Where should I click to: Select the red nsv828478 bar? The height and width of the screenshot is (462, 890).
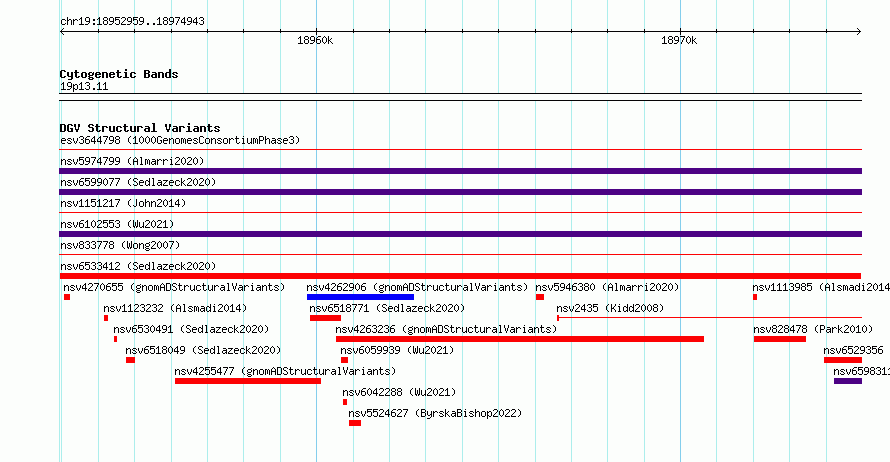coord(780,339)
